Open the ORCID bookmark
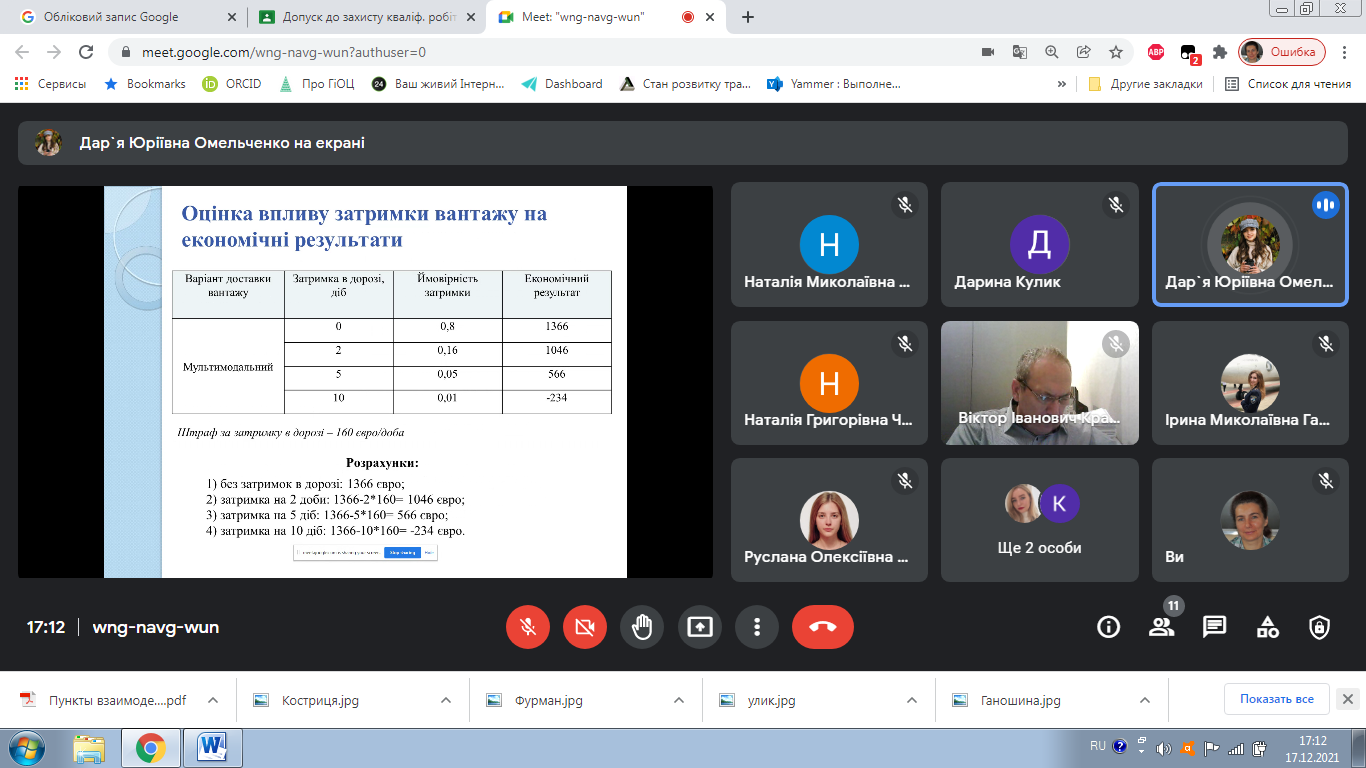1366x768 pixels. (x=232, y=84)
